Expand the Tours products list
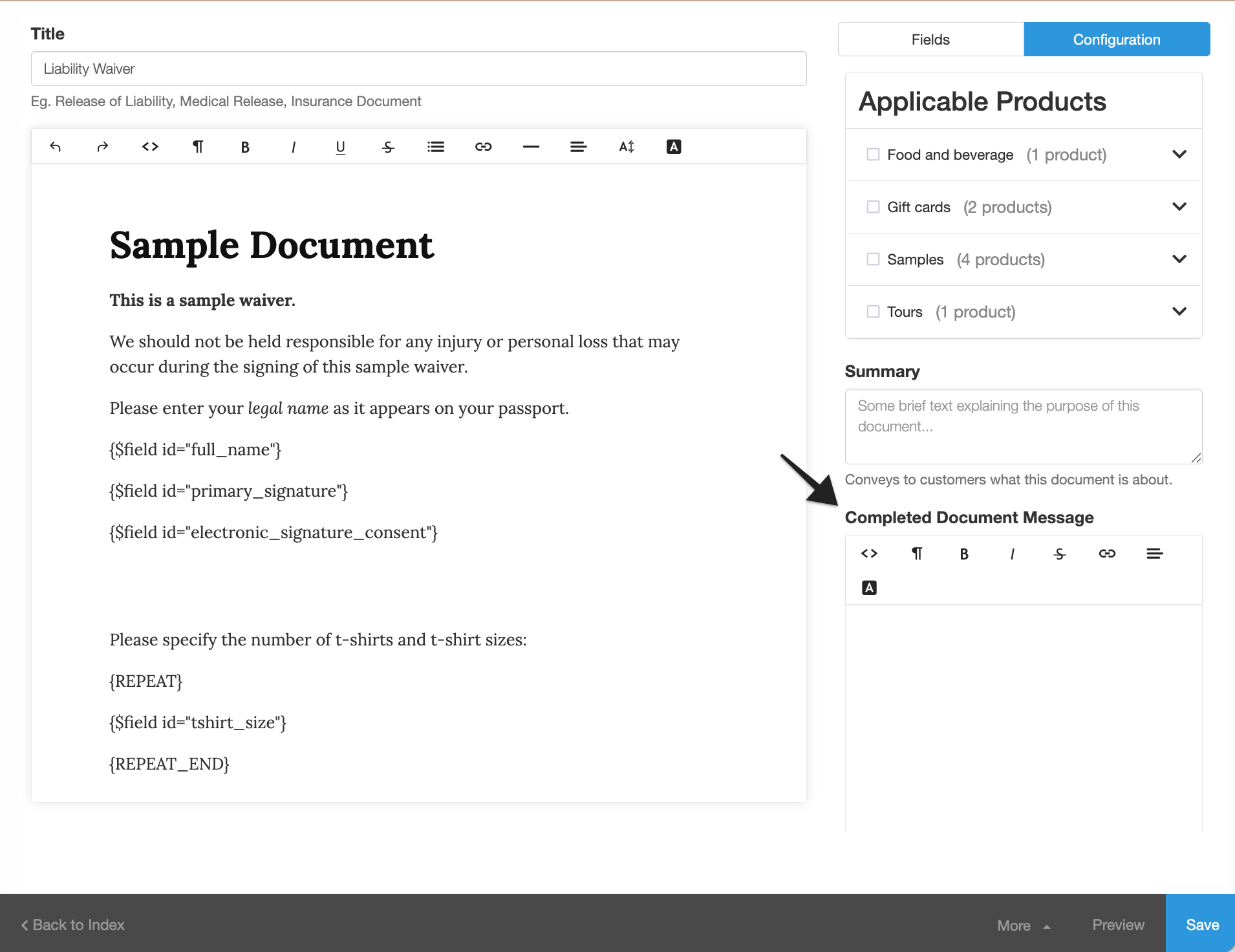The height and width of the screenshot is (952, 1235). (x=1179, y=312)
